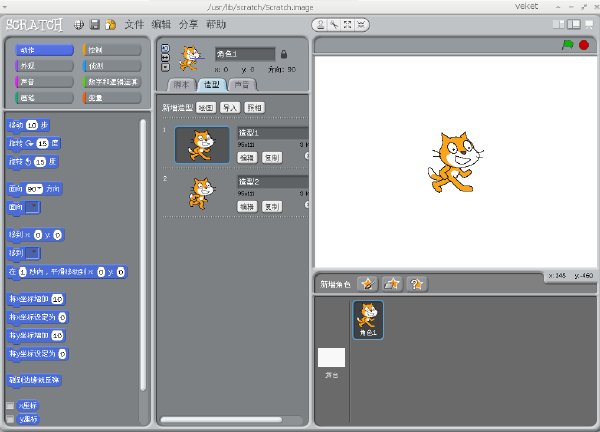Screen dimensions: 600x432
Task: Open the 文件 menu
Action: tap(134, 25)
